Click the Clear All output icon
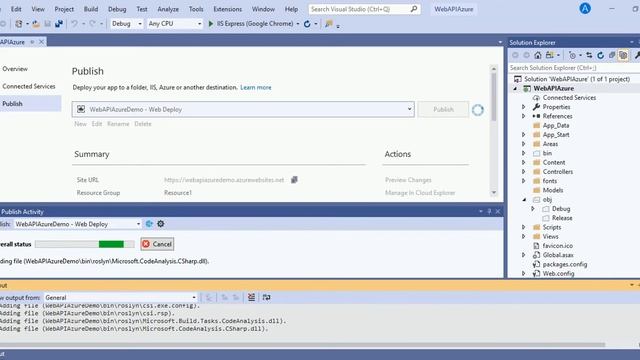 pyautogui.click(x=251, y=297)
